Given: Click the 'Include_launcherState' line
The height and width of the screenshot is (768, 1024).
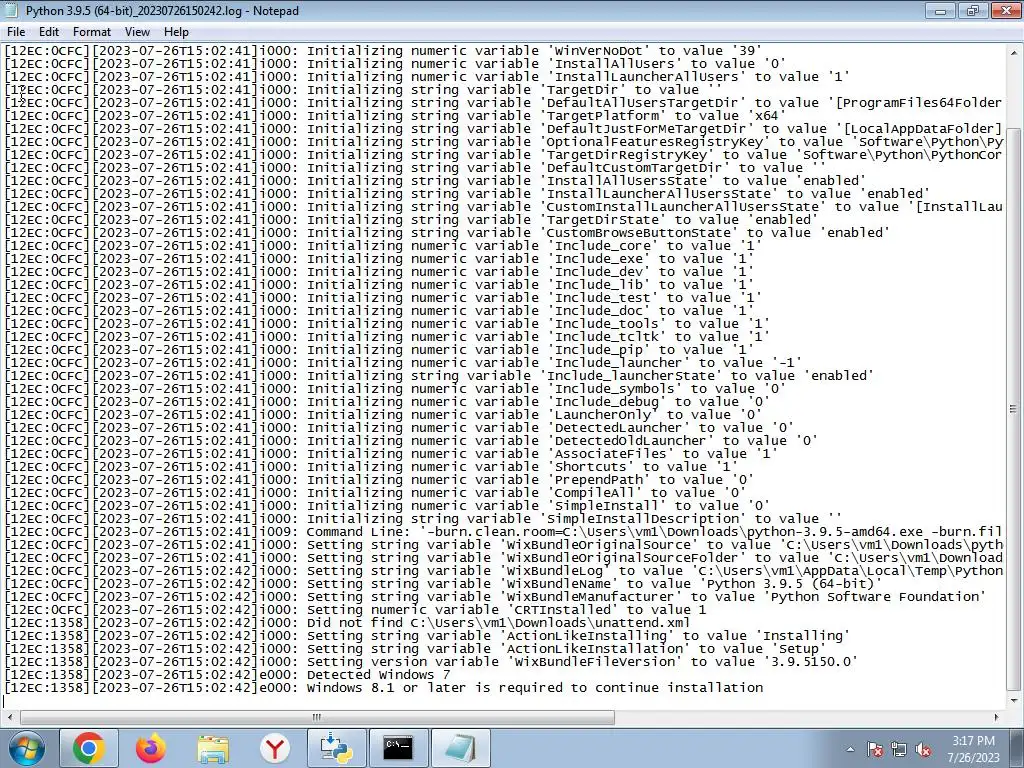Looking at the screenshot, I should coord(439,376).
